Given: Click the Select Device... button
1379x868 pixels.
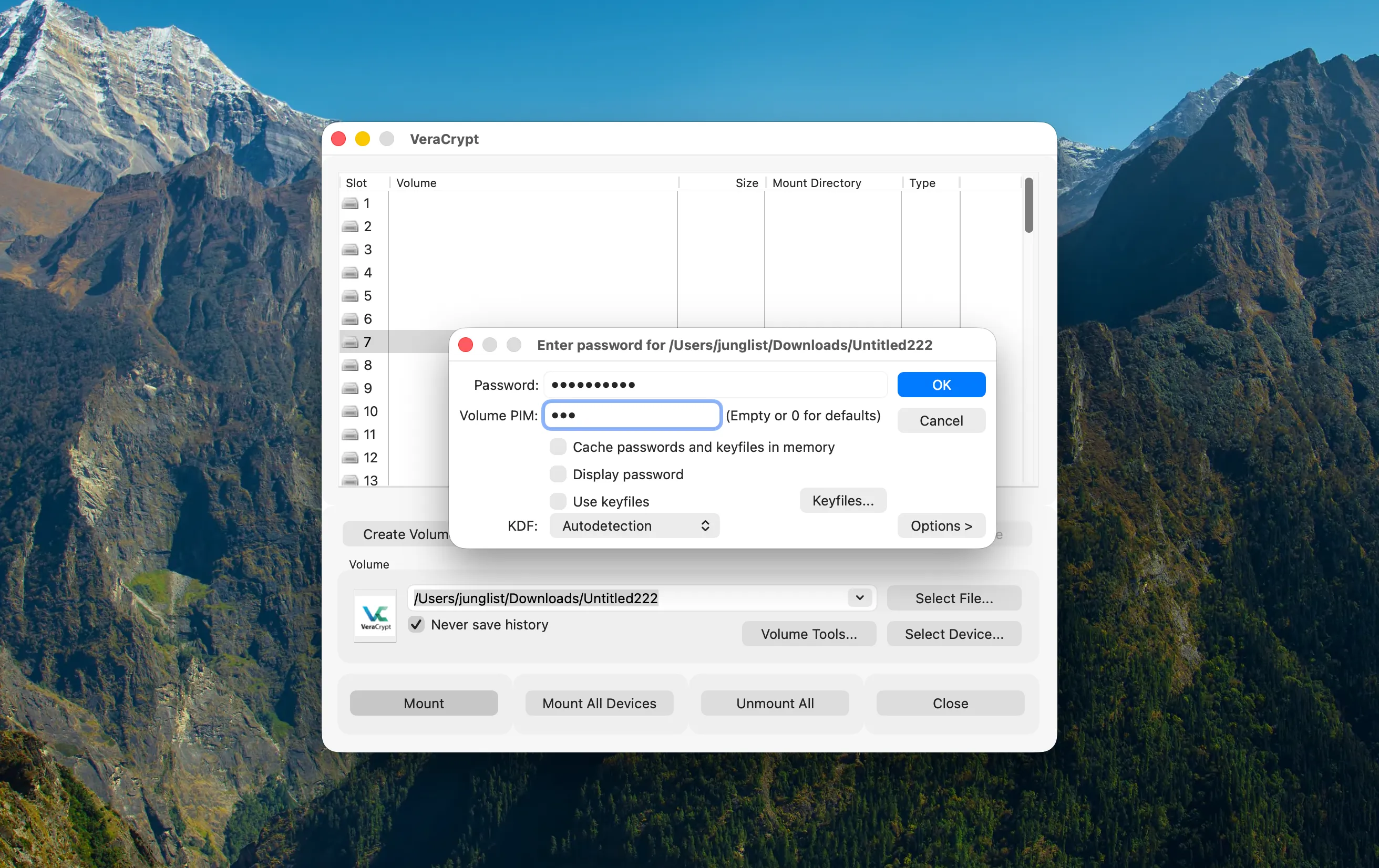Looking at the screenshot, I should click(953, 634).
